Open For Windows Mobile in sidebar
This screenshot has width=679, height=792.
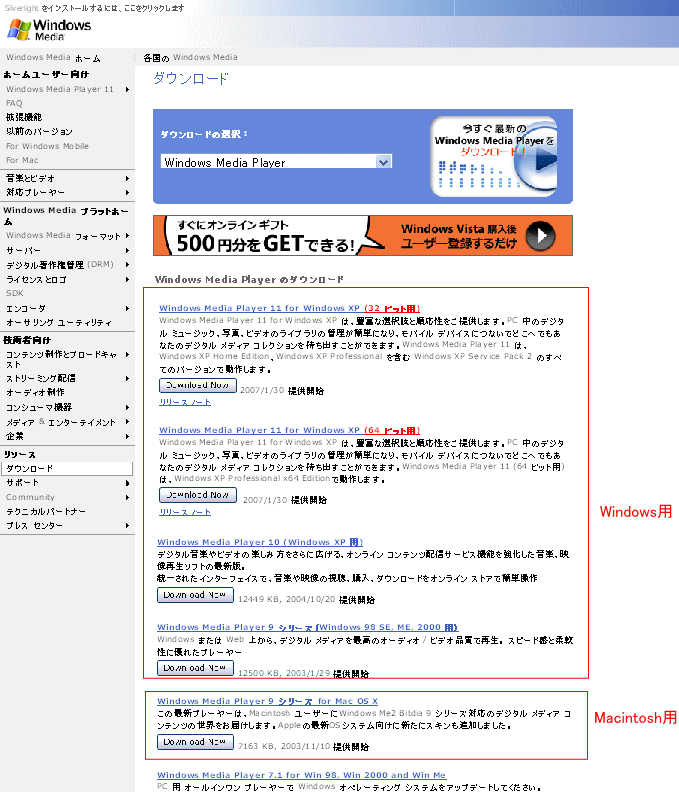[x=47, y=146]
